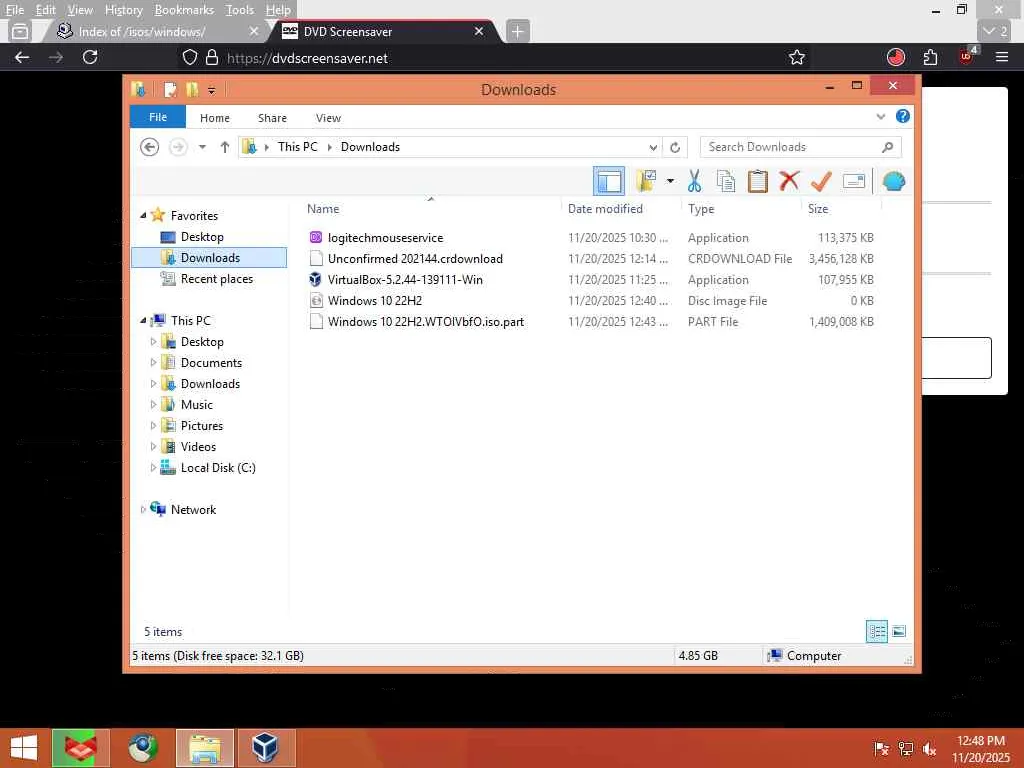Image resolution: width=1024 pixels, height=768 pixels.
Task: Open folder options toolbar icon
Action: tap(647, 181)
